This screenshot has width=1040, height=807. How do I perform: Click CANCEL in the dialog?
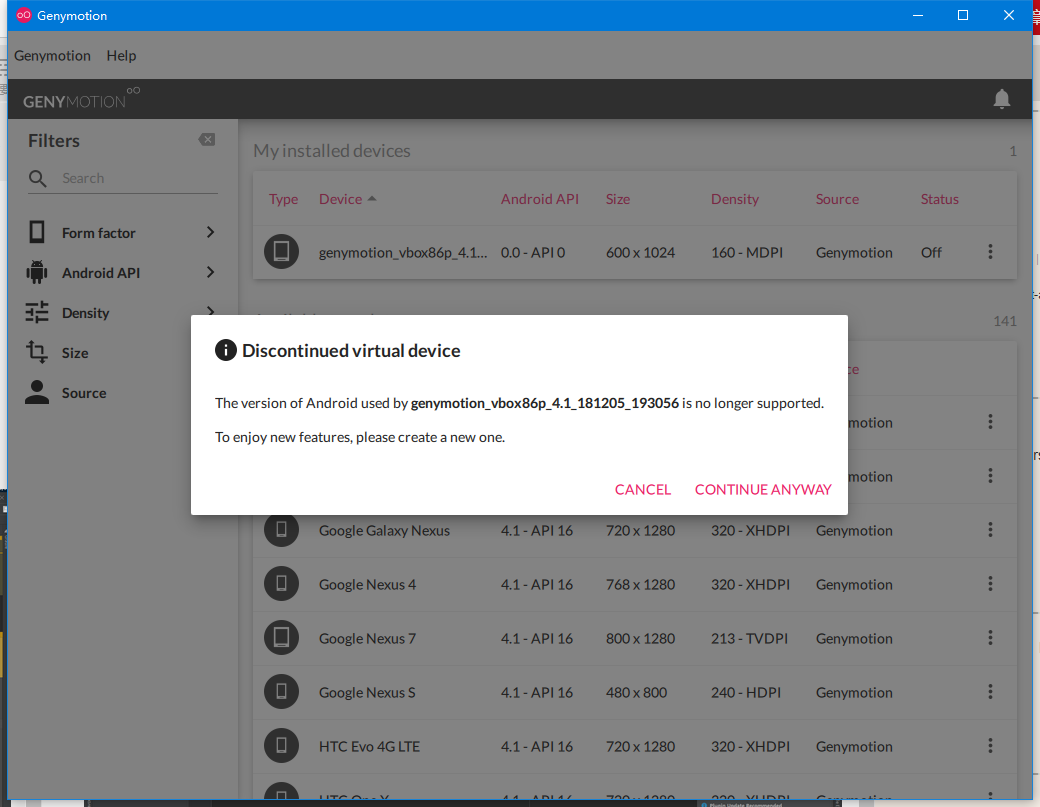click(643, 489)
